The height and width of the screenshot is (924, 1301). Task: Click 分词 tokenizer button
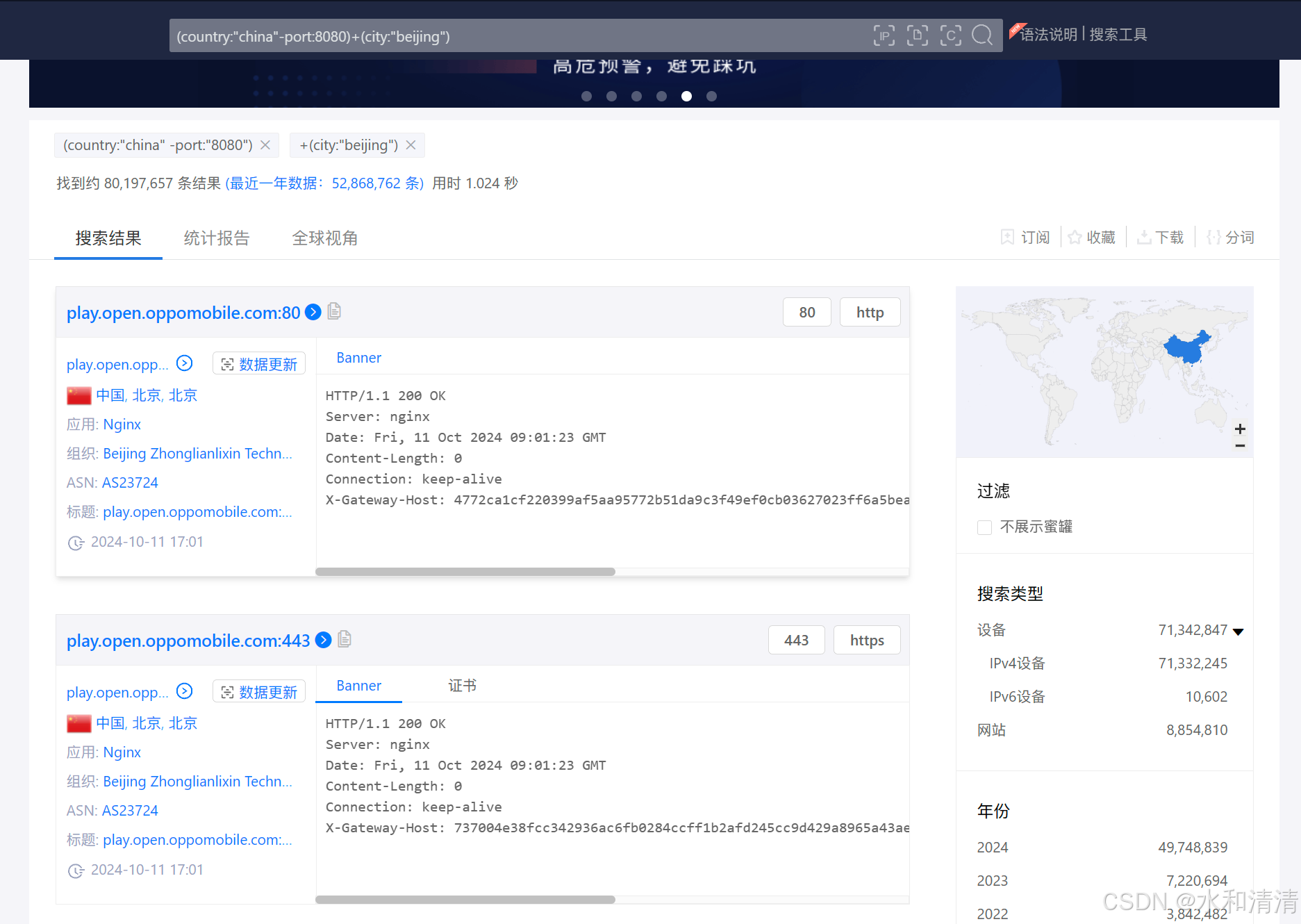(x=1230, y=238)
